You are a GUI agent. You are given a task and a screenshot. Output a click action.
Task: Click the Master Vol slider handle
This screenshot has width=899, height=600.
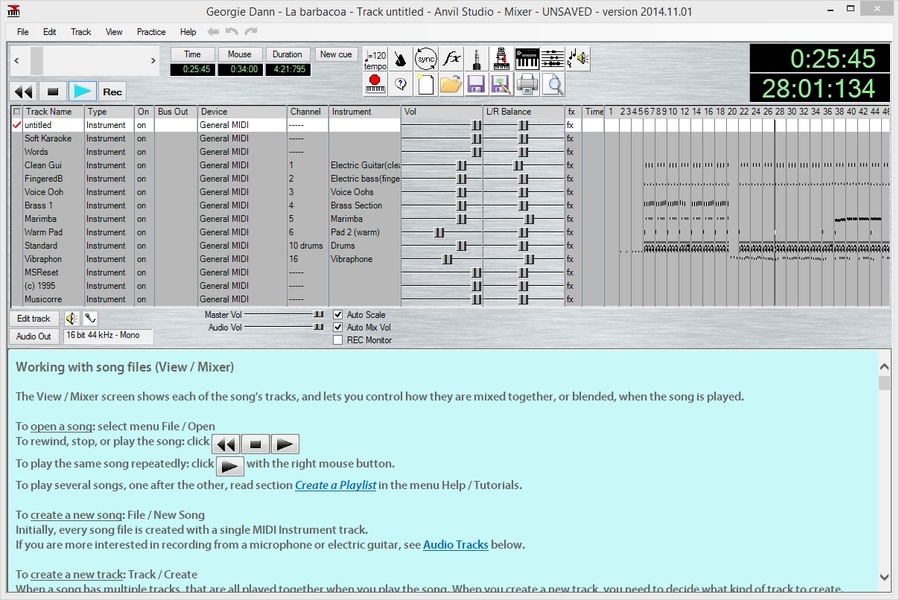point(318,314)
